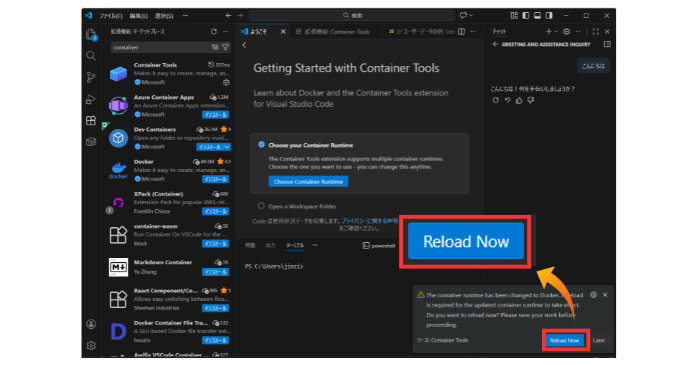Start a new chat with plus icon
The image size is (698, 365).
[548, 32]
